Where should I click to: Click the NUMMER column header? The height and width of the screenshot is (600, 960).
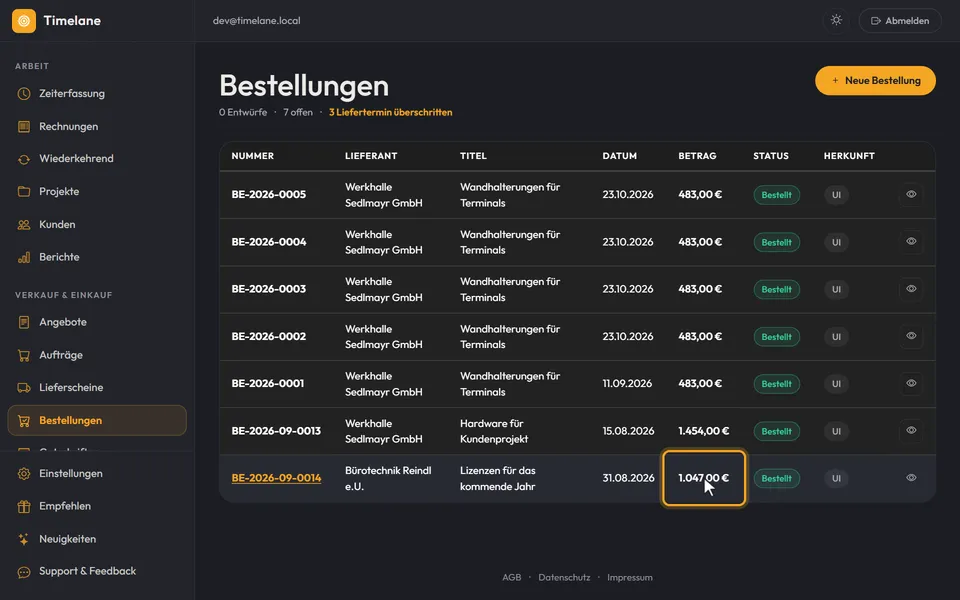tap(253, 156)
